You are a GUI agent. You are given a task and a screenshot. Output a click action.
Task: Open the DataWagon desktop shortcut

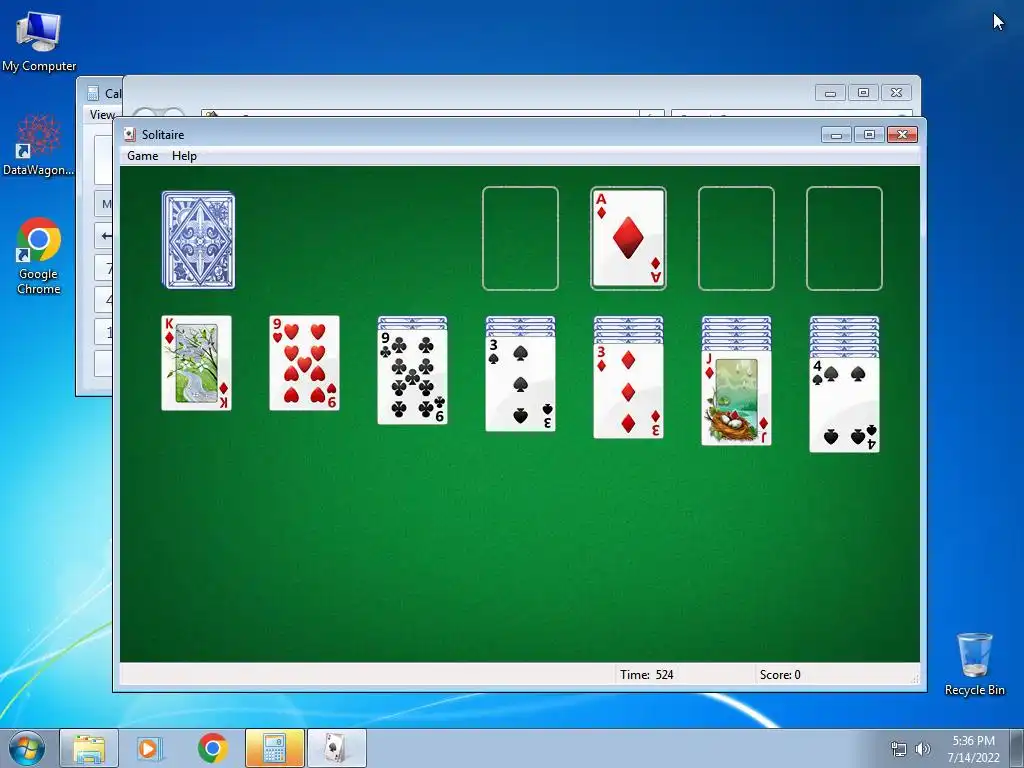[x=39, y=145]
